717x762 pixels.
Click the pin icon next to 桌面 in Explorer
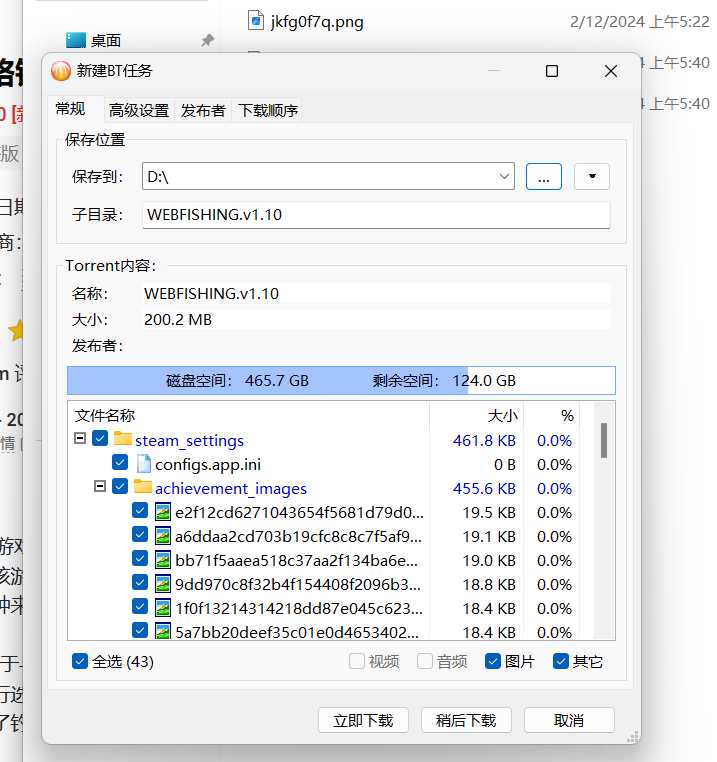point(208,40)
